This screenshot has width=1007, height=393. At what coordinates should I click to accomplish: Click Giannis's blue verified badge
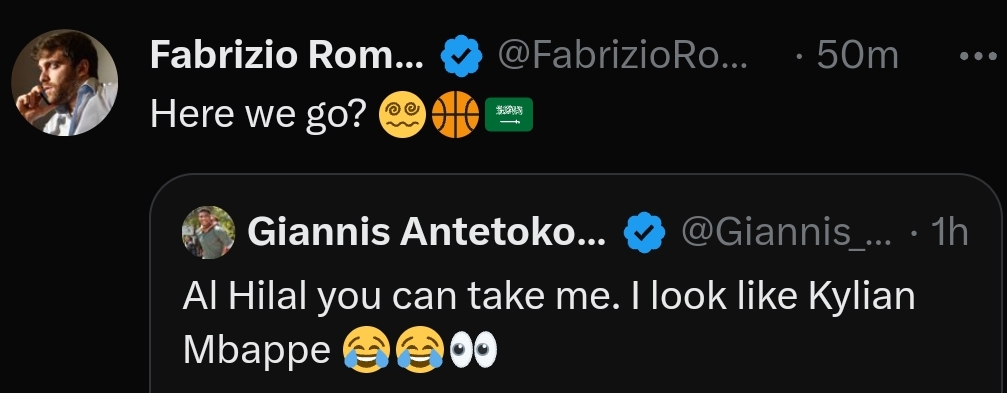click(x=644, y=232)
